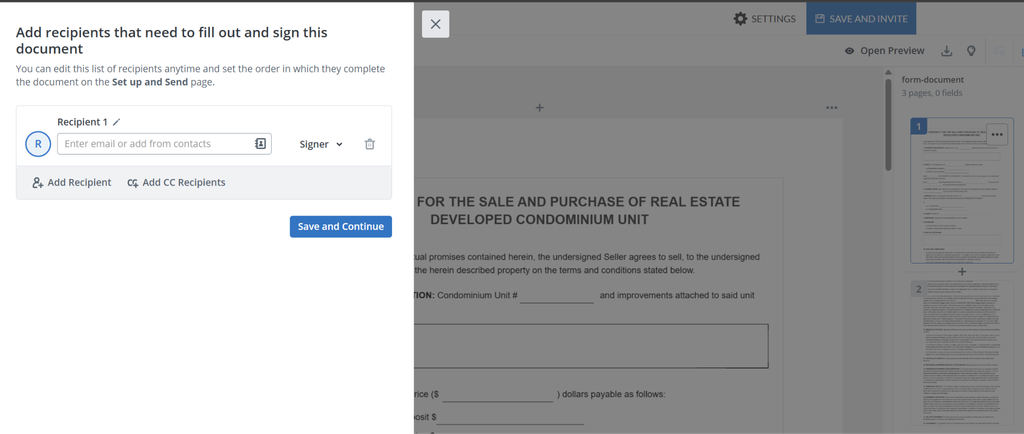This screenshot has width=1024, height=434.
Task: Open page 1 thumbnail options menu
Action: pyautogui.click(x=997, y=134)
